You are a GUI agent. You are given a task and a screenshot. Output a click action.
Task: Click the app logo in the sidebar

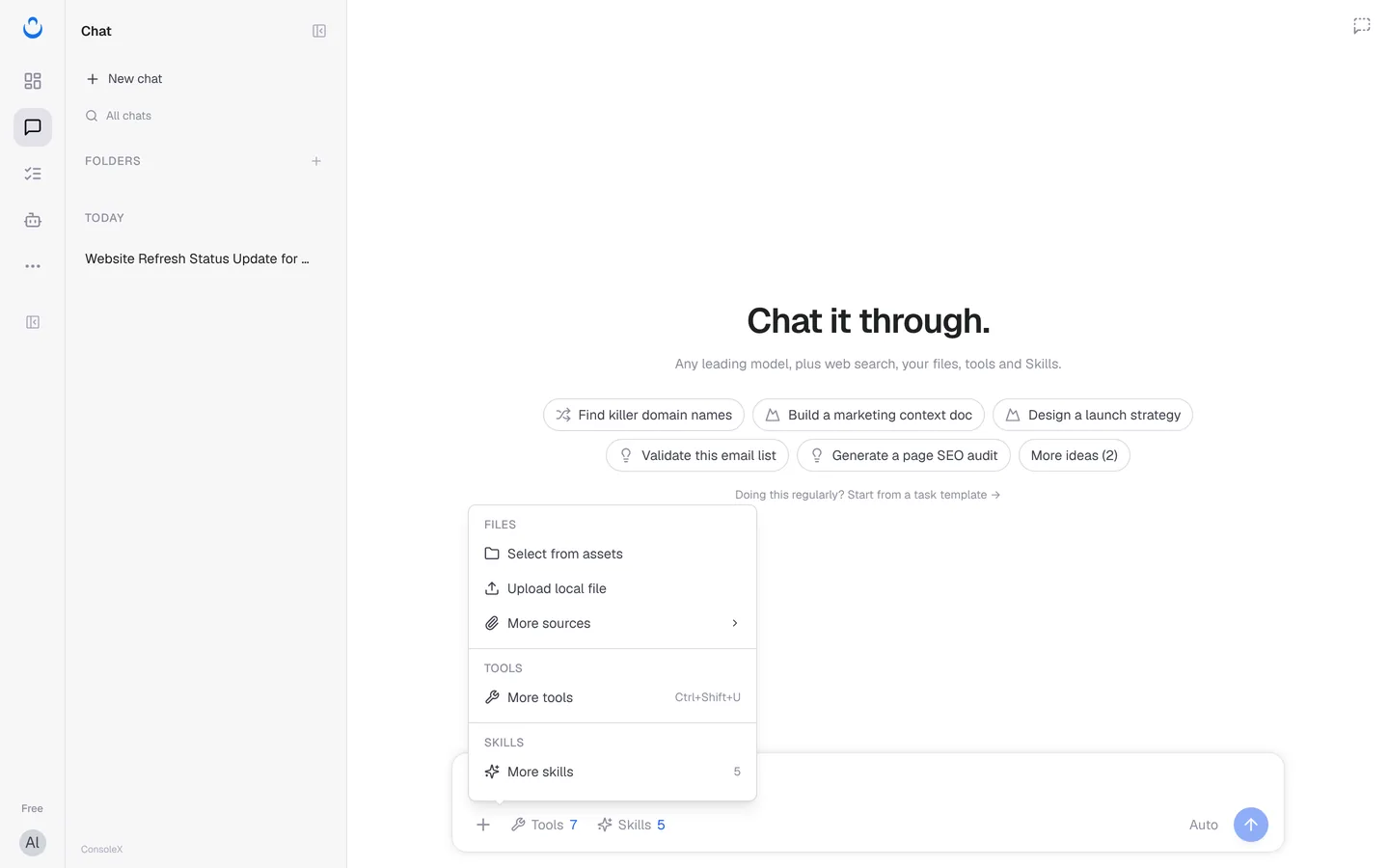[x=33, y=28]
